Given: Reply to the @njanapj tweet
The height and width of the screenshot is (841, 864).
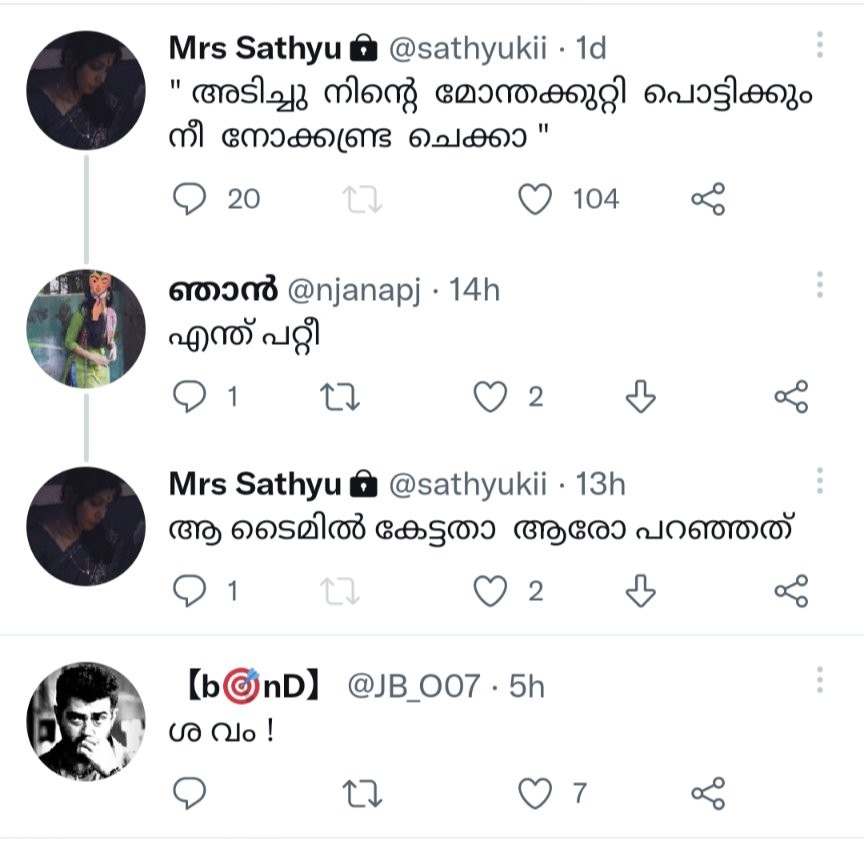Looking at the screenshot, I should (x=190, y=398).
